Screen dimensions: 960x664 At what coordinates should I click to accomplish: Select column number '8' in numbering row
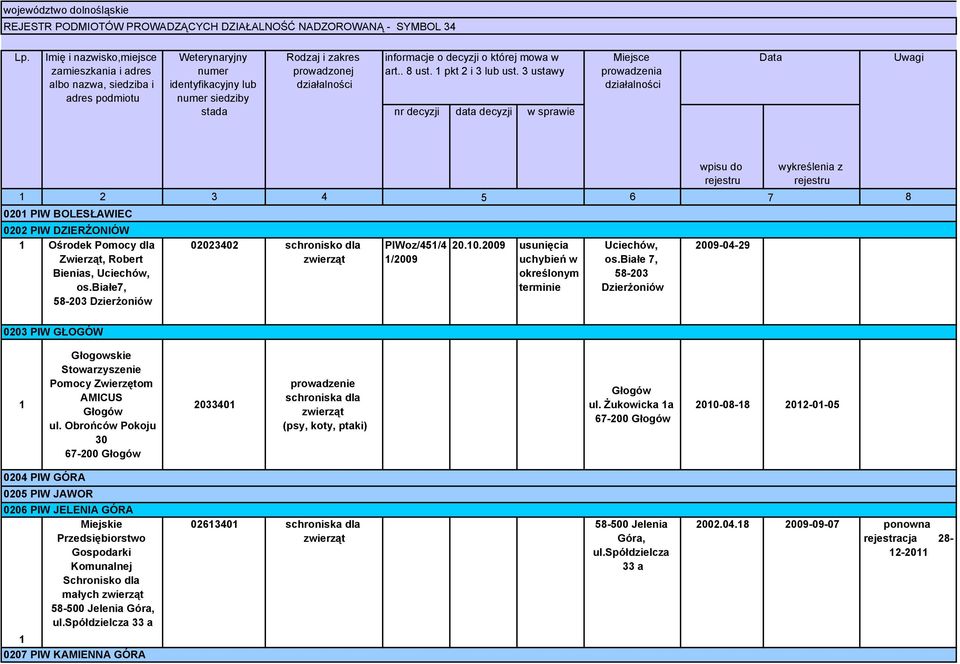[x=908, y=196]
